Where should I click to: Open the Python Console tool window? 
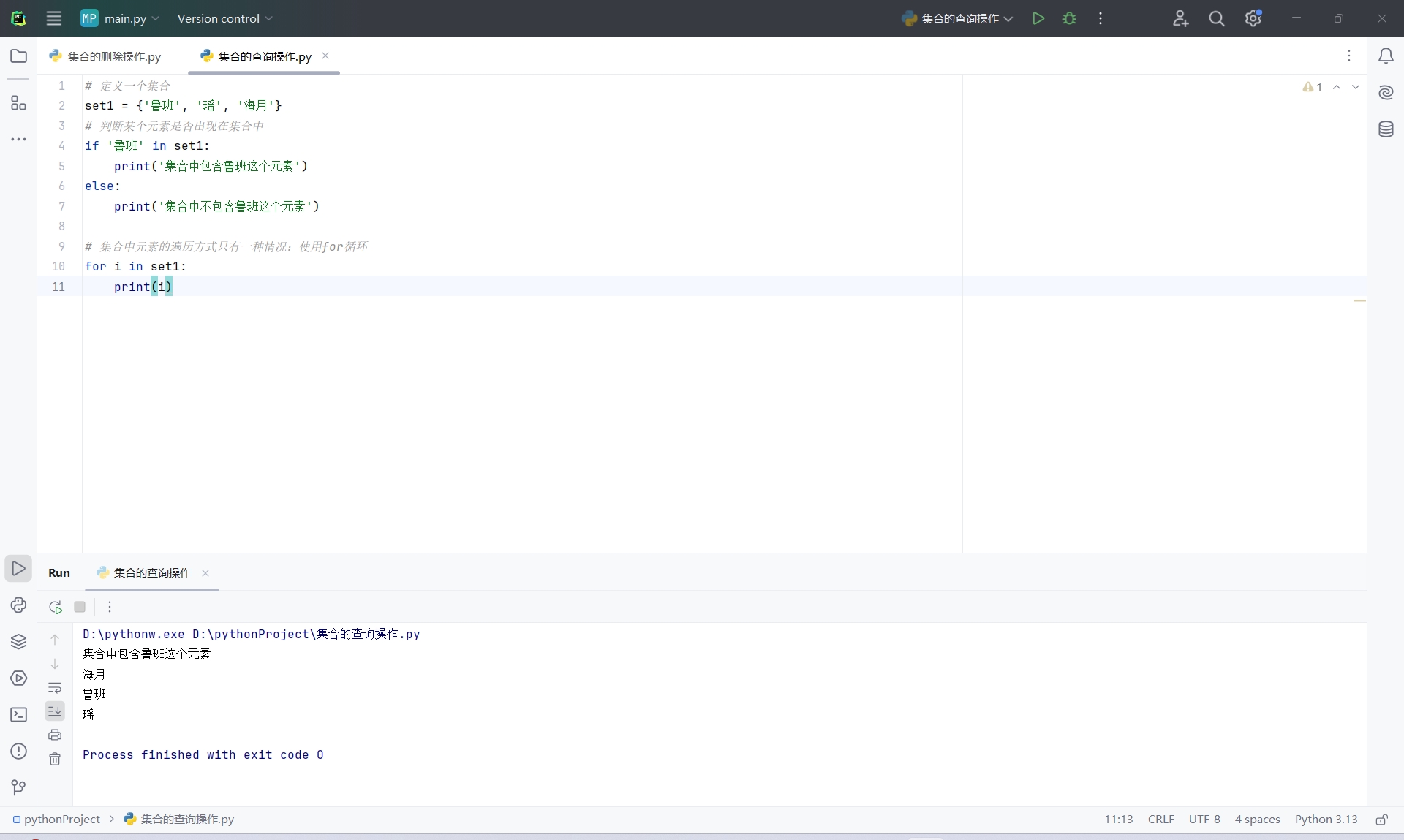coord(18,605)
